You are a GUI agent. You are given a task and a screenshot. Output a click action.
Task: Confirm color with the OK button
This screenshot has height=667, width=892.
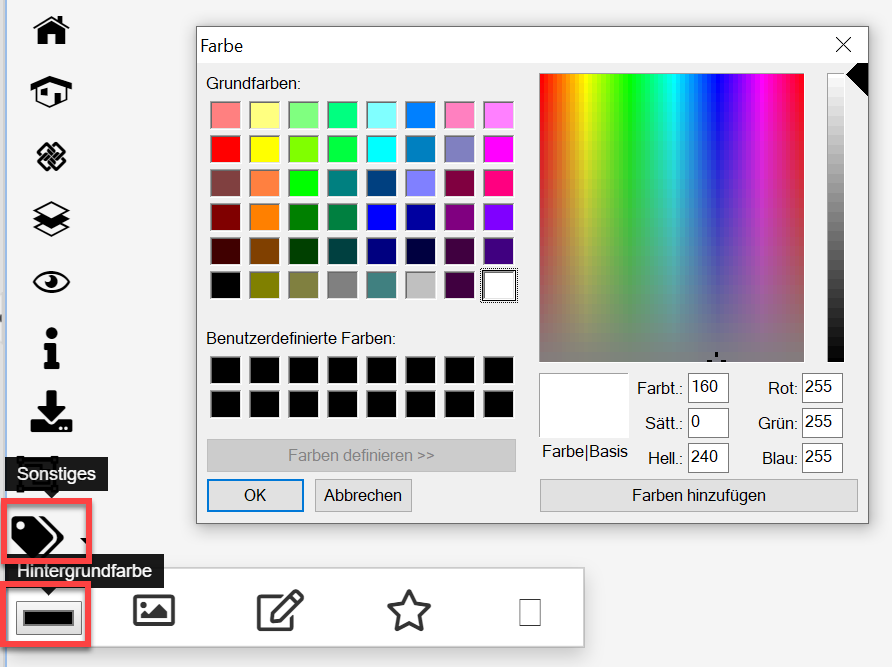255,495
